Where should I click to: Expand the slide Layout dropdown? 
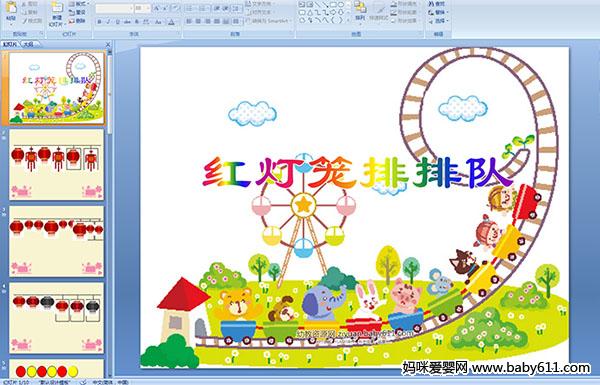coord(78,4)
